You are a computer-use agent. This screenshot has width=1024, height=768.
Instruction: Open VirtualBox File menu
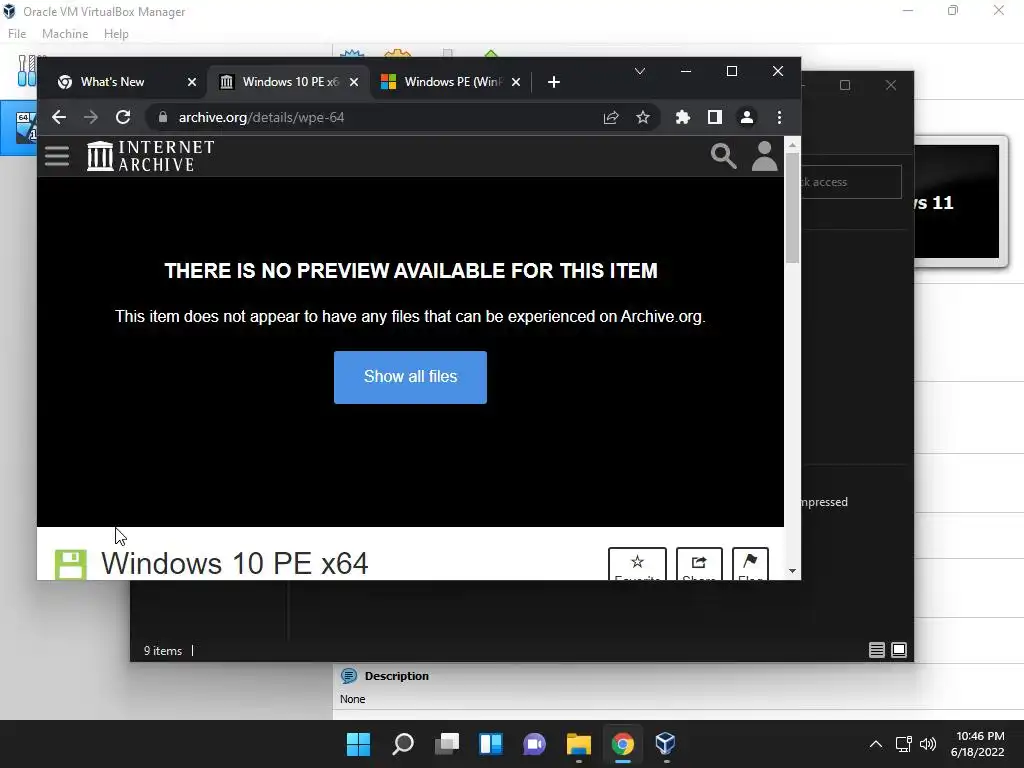pos(17,34)
